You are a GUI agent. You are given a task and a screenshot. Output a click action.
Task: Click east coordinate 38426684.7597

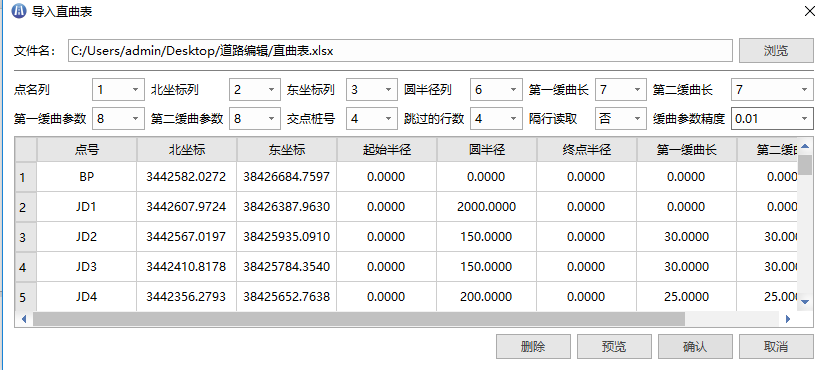pos(287,177)
